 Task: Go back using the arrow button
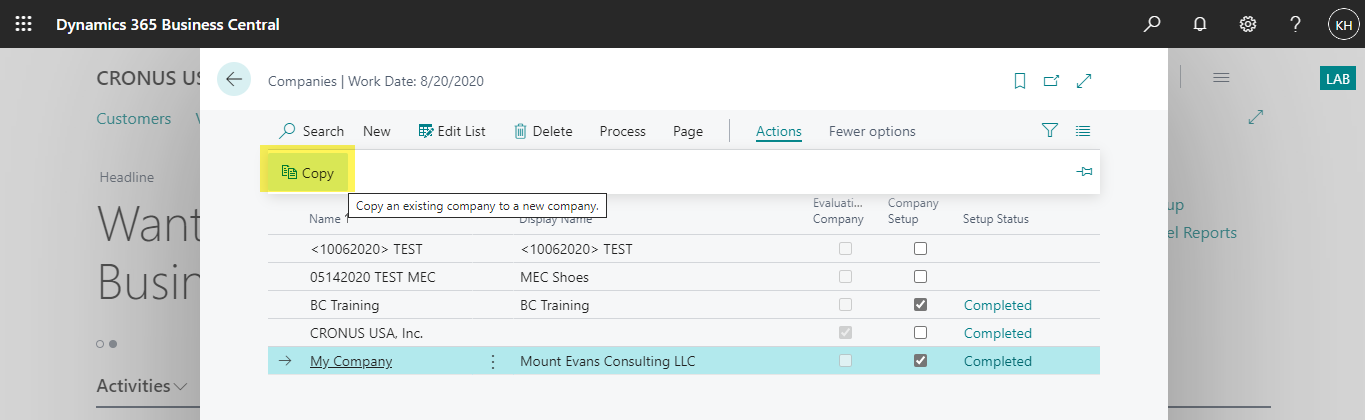234,80
